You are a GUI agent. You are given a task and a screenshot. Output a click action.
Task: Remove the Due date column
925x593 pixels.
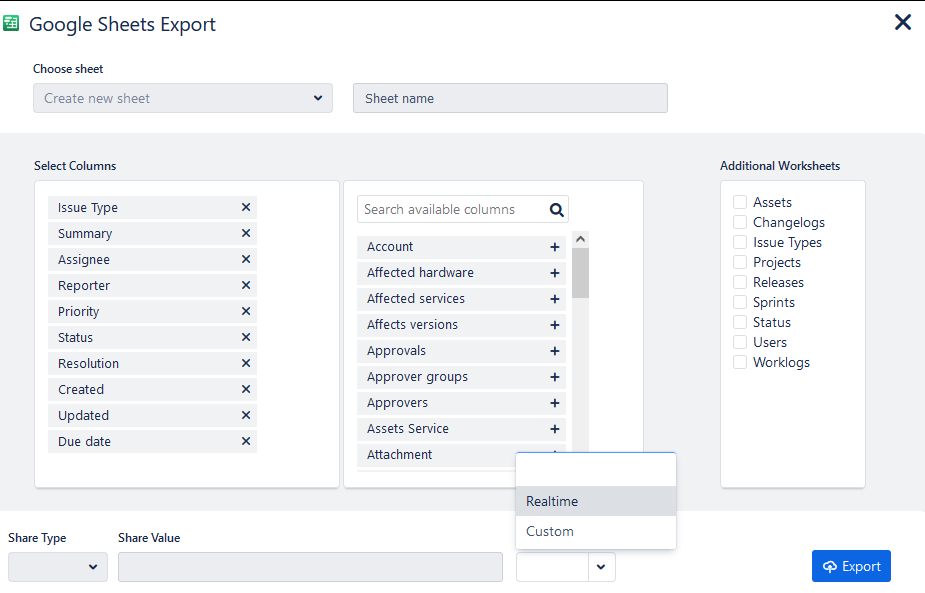tap(246, 442)
